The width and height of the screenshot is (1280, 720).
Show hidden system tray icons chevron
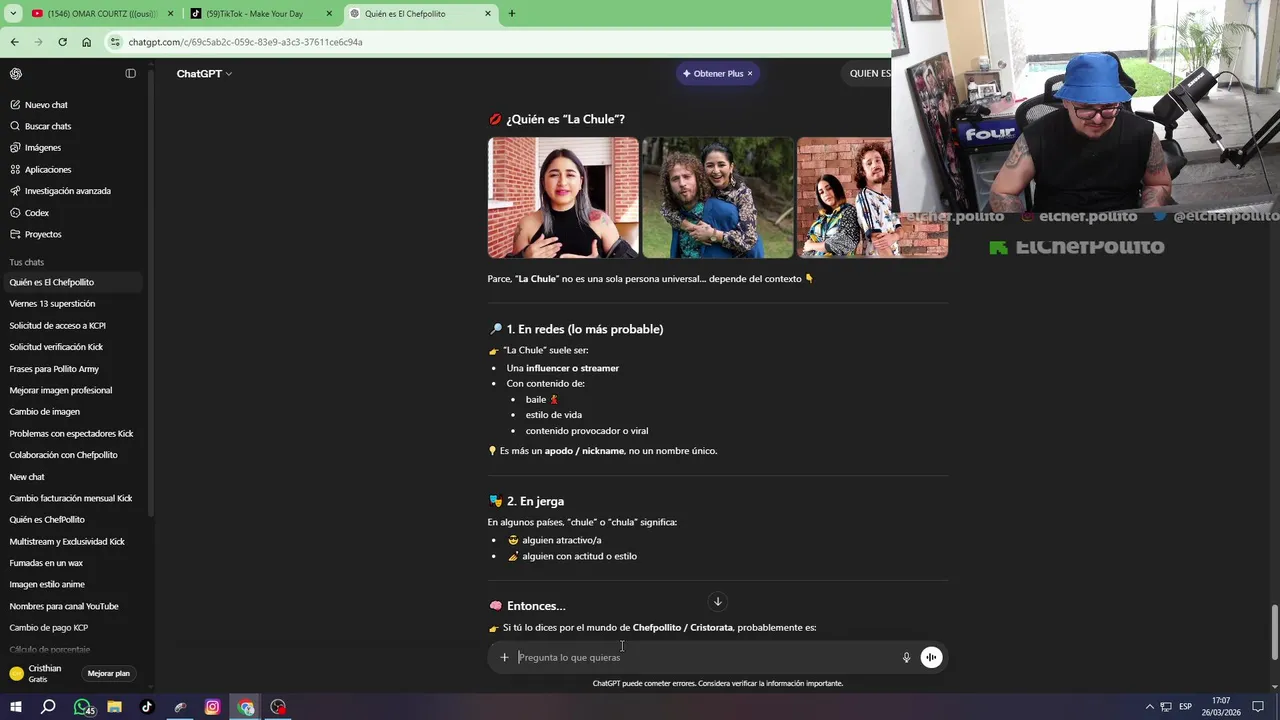[x=1150, y=707]
